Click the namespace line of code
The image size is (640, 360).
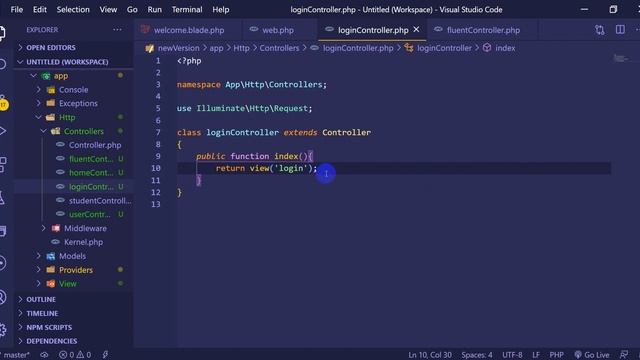251,85
